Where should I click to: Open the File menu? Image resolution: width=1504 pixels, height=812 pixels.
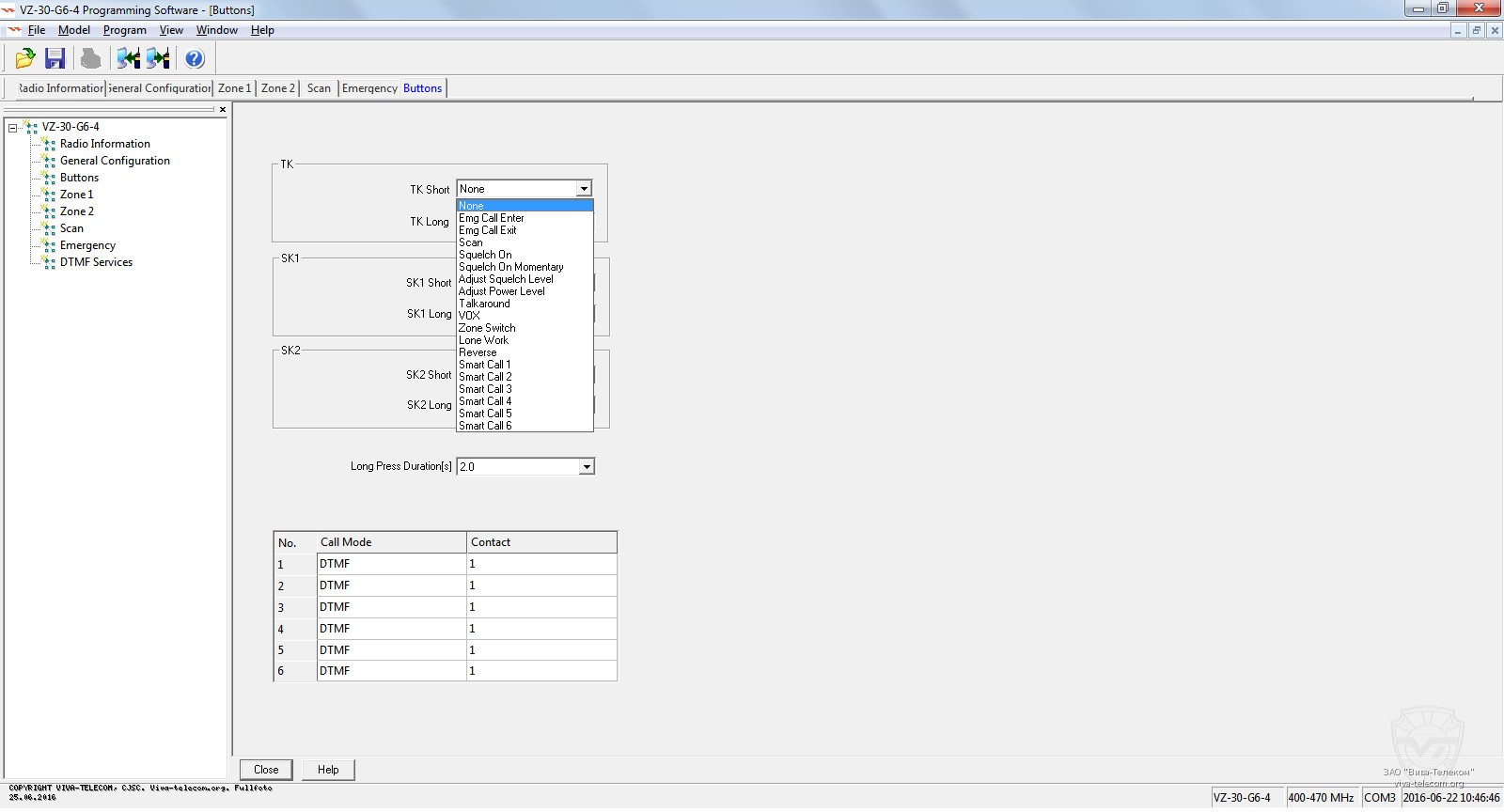click(37, 30)
